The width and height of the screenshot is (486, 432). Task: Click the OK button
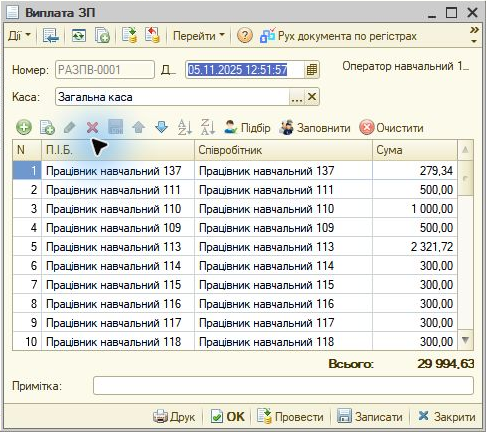[x=228, y=417]
